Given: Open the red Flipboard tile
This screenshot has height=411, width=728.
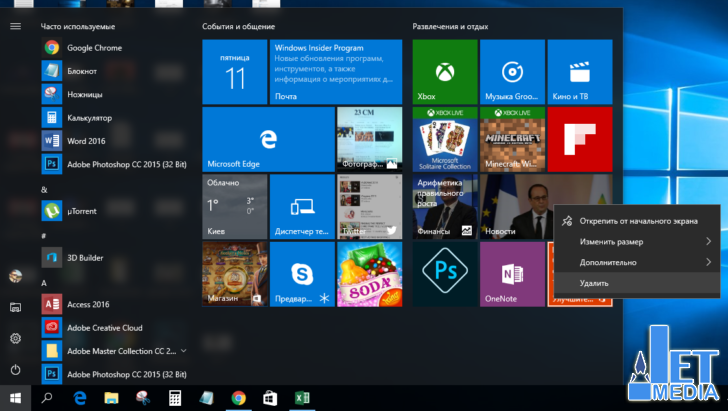Looking at the screenshot, I should (580, 139).
